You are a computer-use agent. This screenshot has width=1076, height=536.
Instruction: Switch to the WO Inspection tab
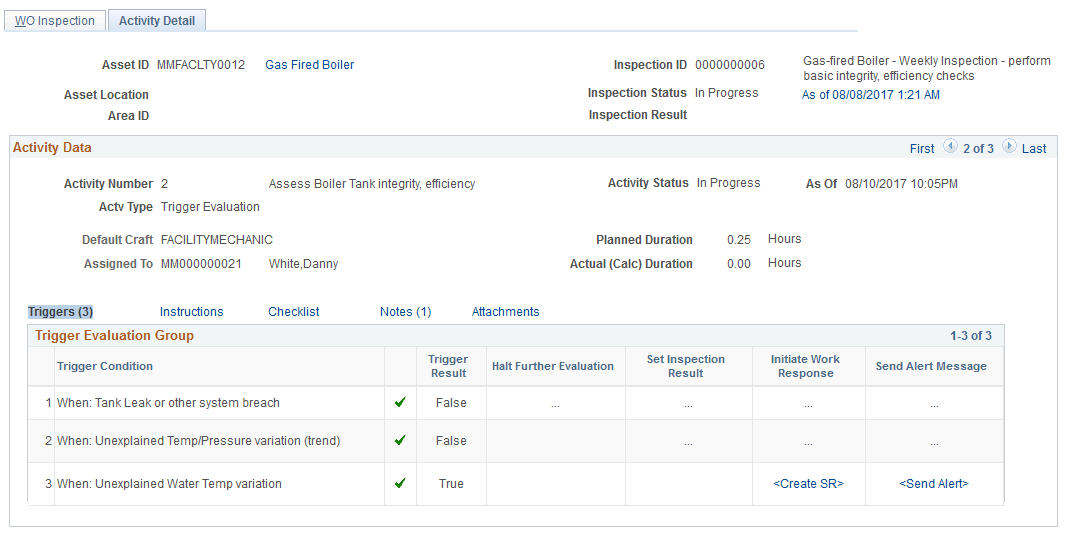pos(55,21)
